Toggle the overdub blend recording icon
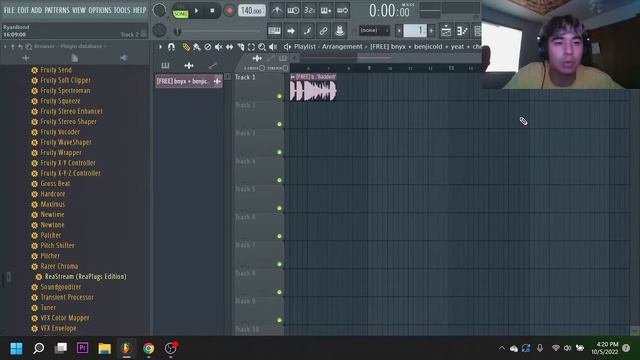This screenshot has height=360, width=640. tap(326, 10)
